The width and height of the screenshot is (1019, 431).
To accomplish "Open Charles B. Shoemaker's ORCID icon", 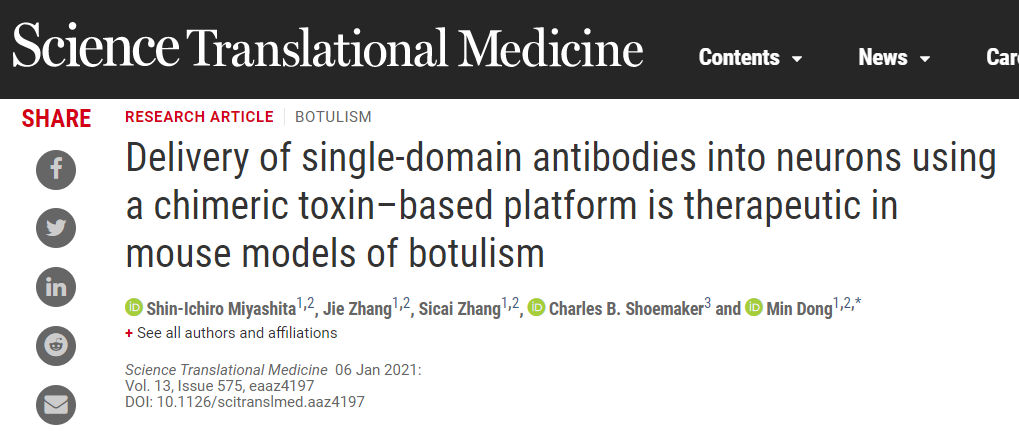I will pos(536,307).
